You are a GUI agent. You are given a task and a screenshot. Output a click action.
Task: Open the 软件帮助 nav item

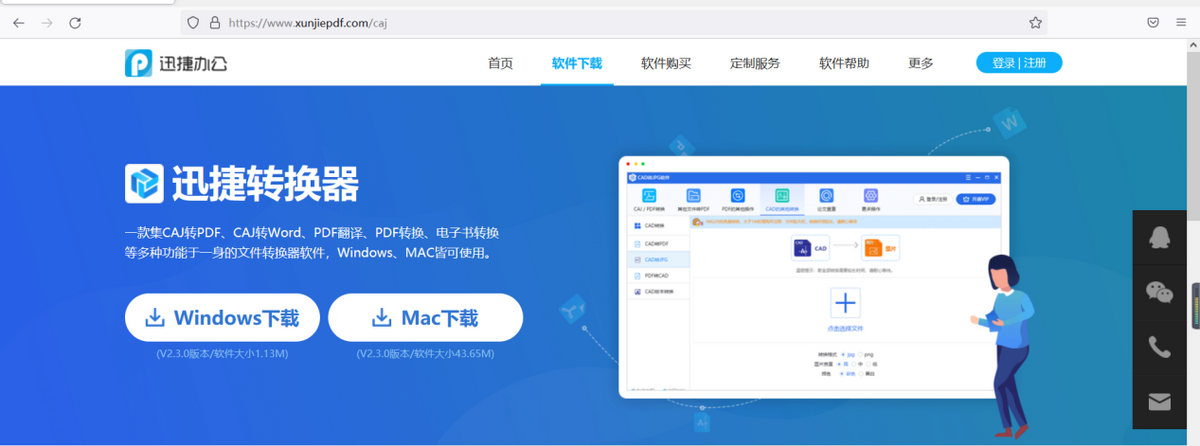(x=844, y=63)
